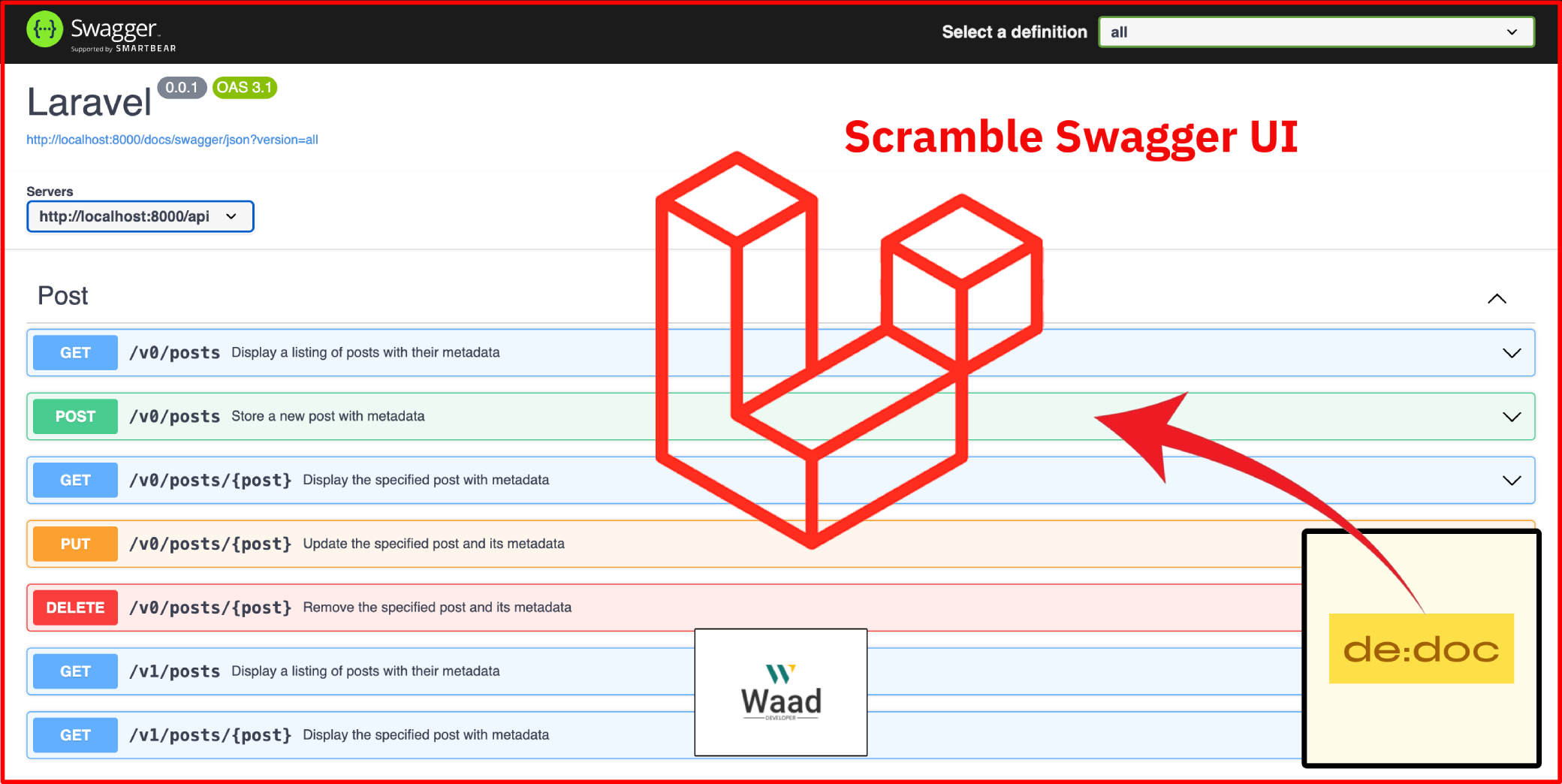Open the swagger JSON version=all link
The width and height of the screenshot is (1562, 784).
172,140
